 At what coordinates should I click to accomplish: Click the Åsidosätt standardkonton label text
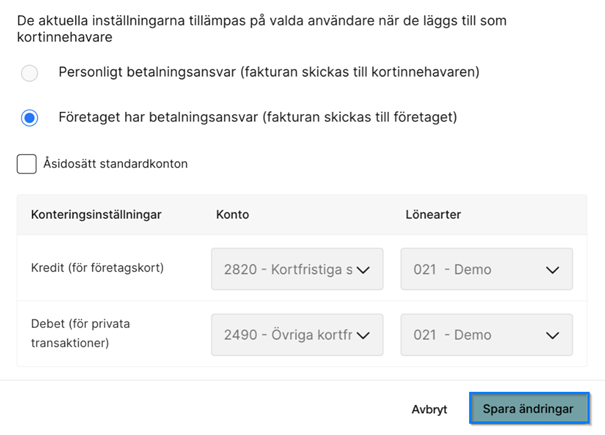tap(116, 164)
